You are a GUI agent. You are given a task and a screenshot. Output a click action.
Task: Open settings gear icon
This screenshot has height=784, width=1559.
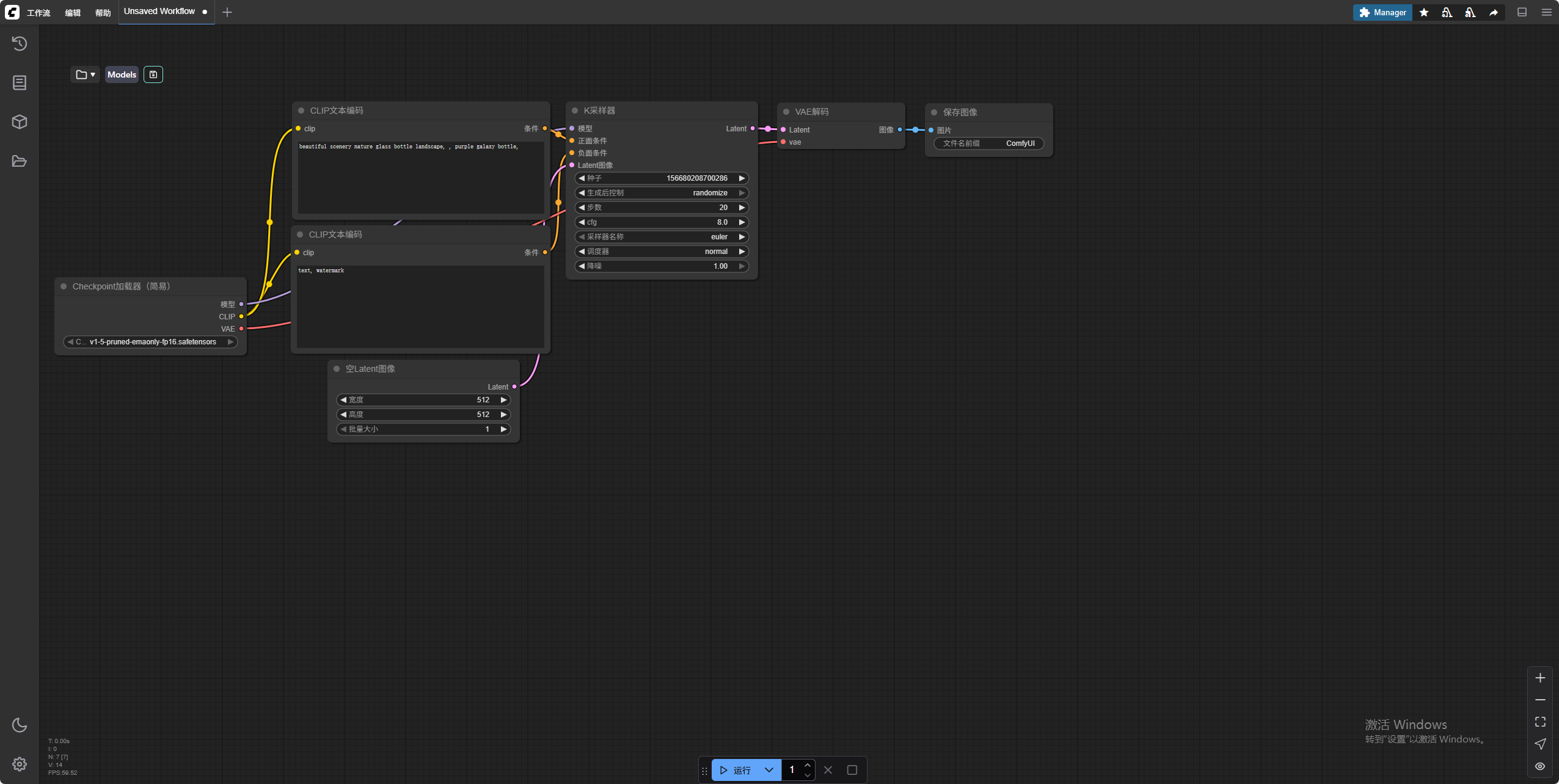20,764
